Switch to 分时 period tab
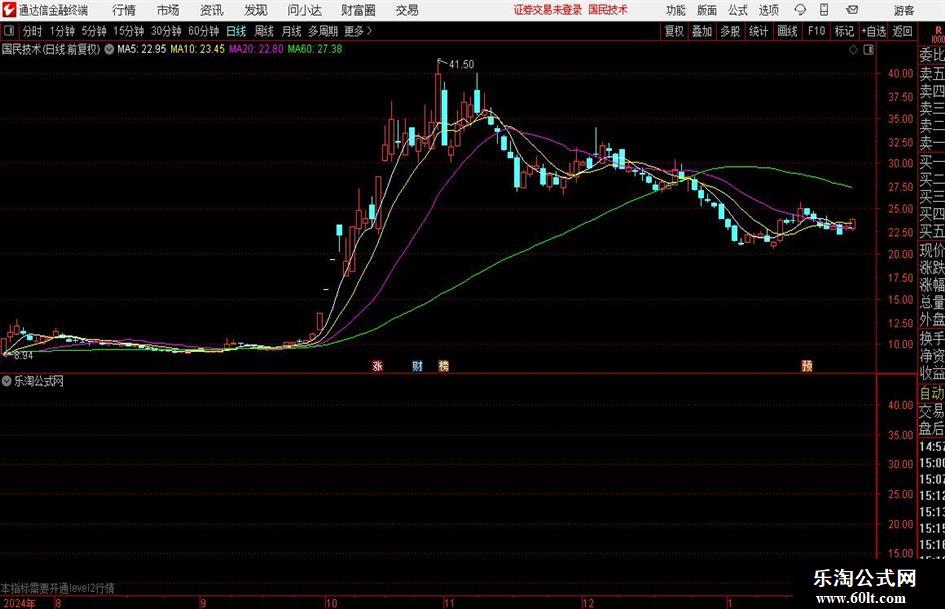Screen dimensions: 945x609 point(33,31)
